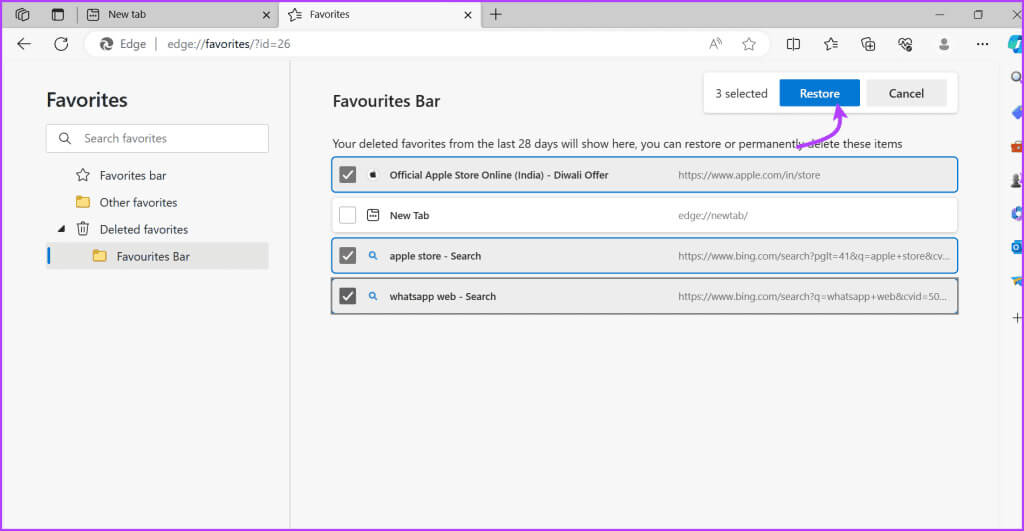1024x531 pixels.
Task: Click the Restore button
Action: [x=819, y=93]
